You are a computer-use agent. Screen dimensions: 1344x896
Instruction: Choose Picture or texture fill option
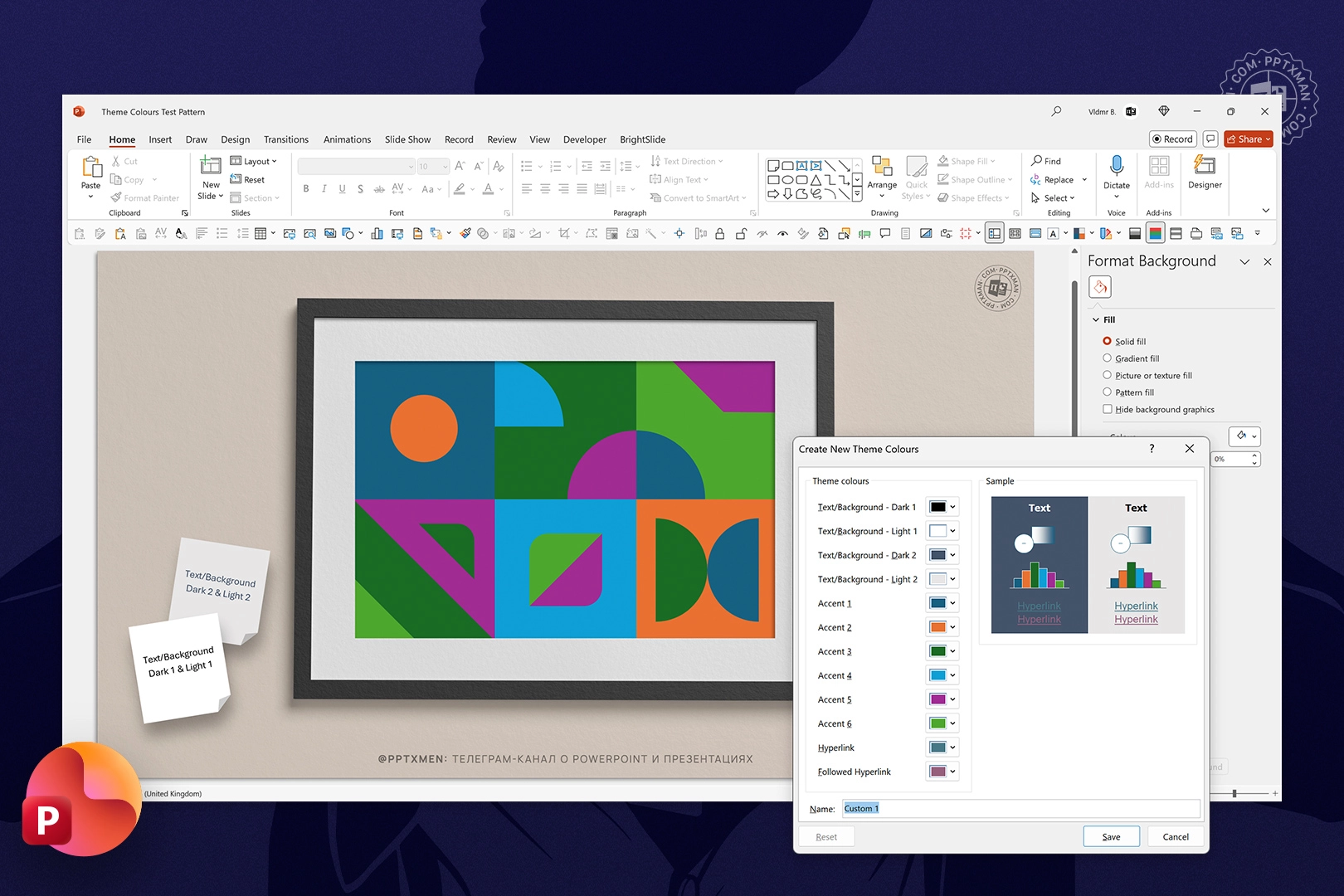click(1107, 376)
